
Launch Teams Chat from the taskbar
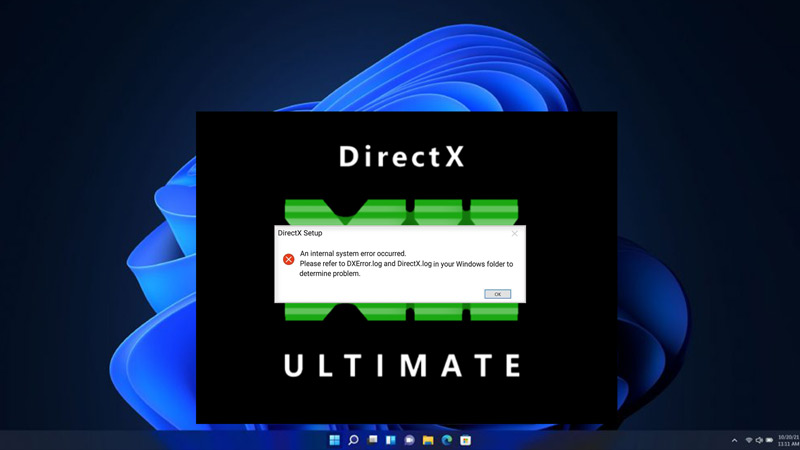[409, 440]
